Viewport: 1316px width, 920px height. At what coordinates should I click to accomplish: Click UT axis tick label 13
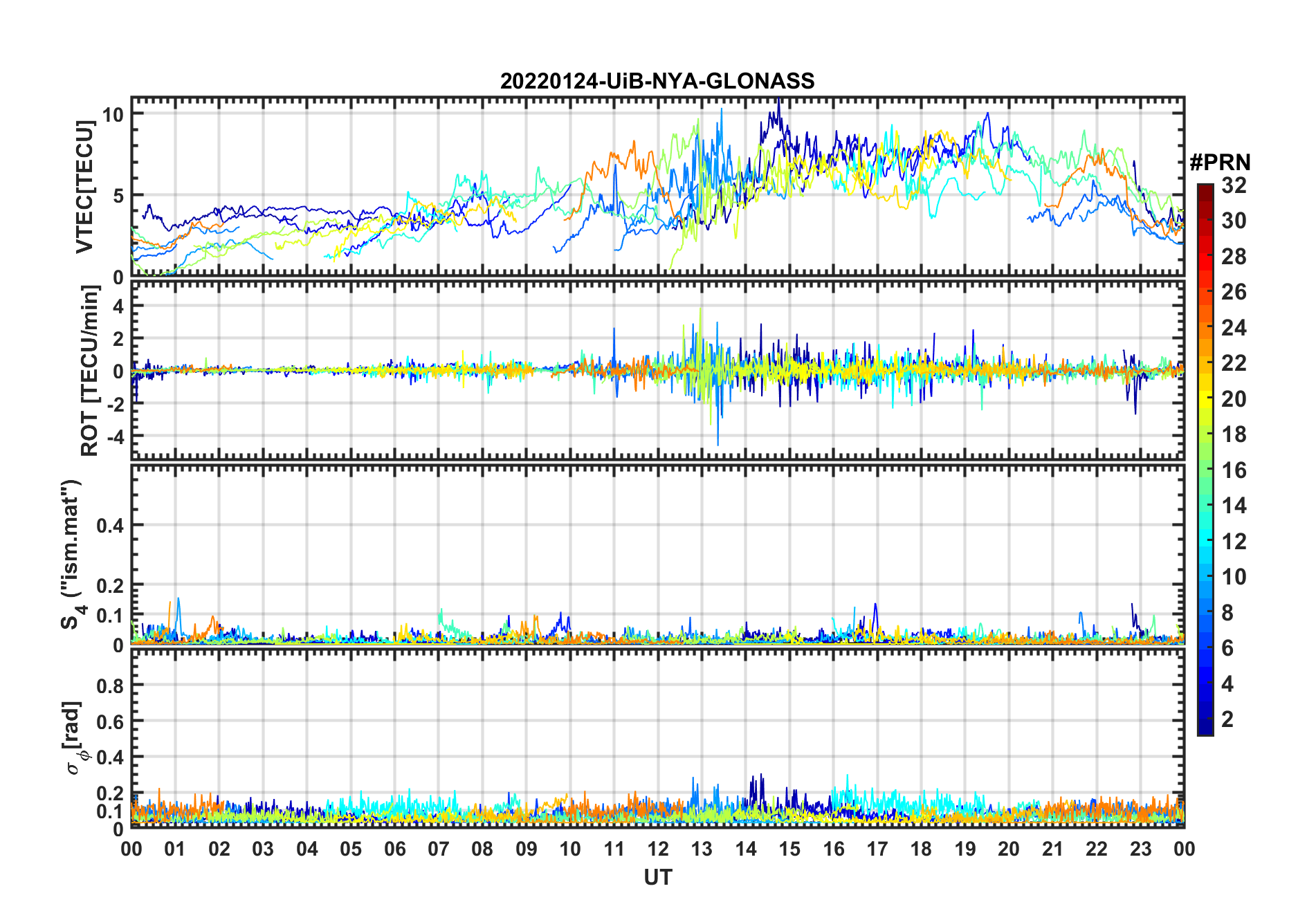tap(702, 849)
